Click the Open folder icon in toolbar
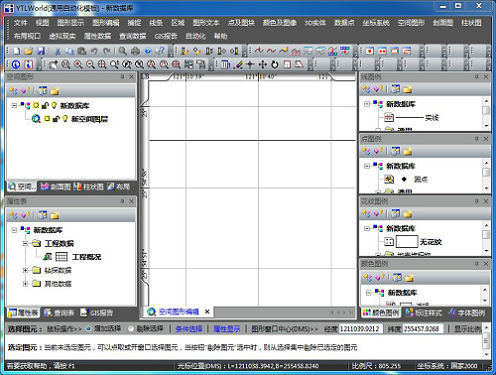 tap(28, 51)
